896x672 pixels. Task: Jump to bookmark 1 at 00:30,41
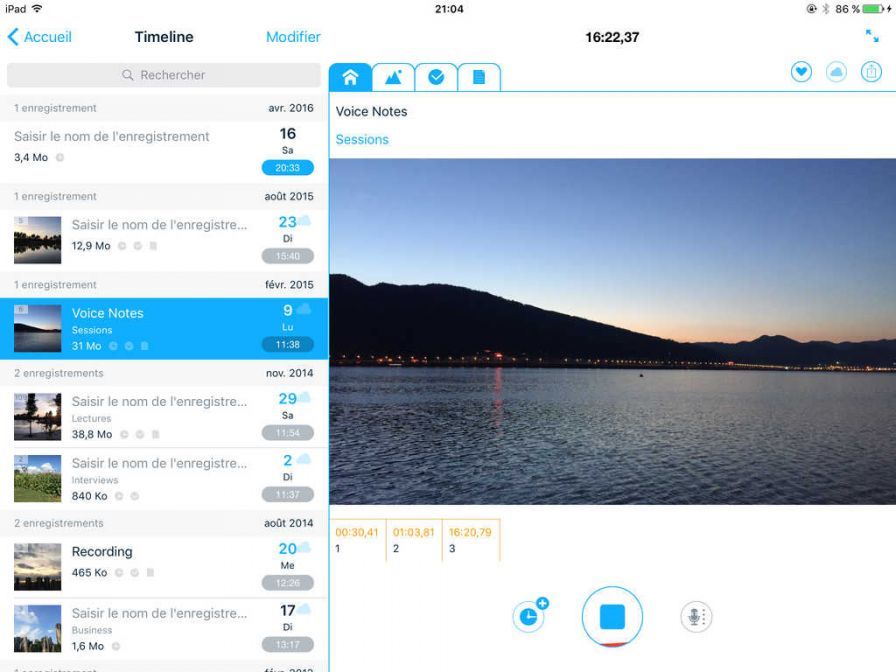(x=357, y=539)
